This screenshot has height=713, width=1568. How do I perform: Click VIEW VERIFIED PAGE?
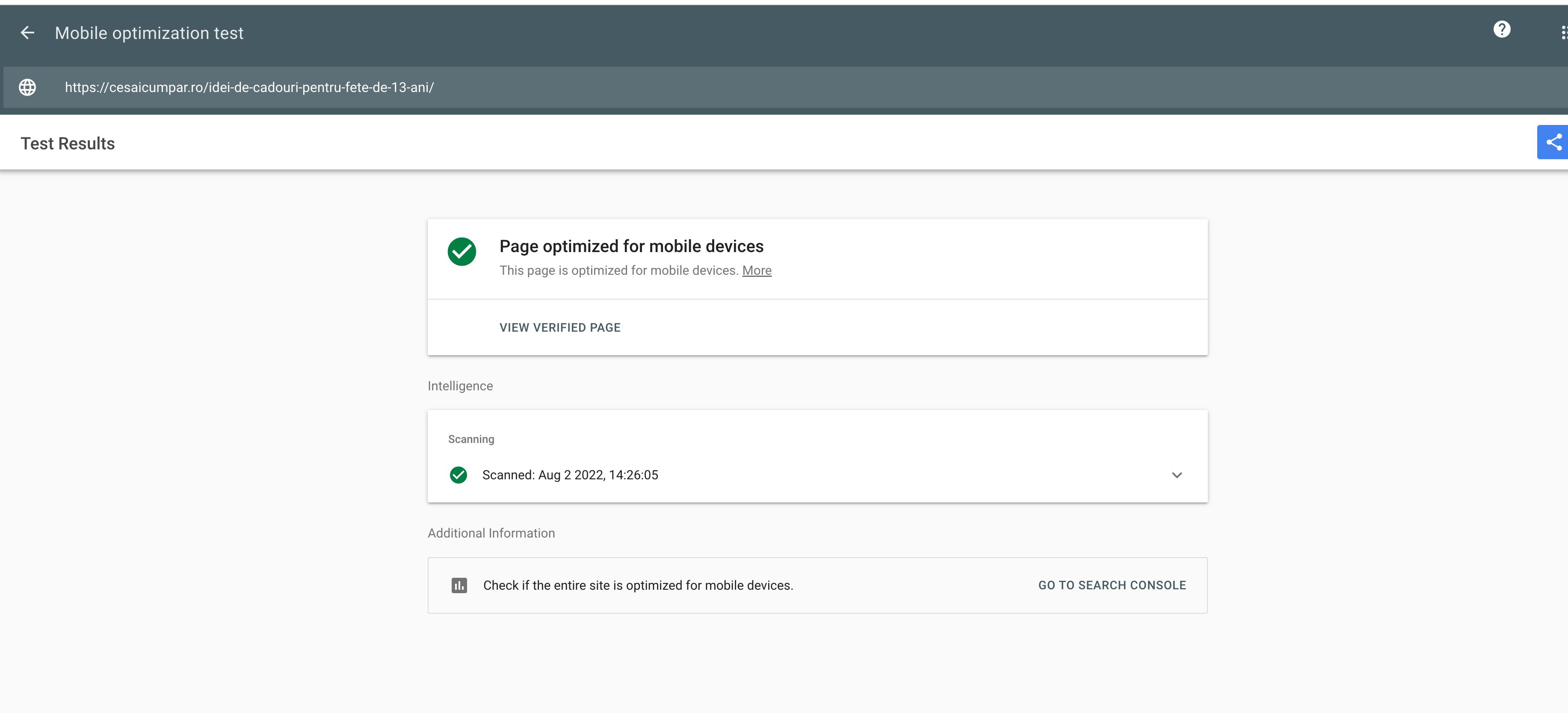pyautogui.click(x=559, y=327)
